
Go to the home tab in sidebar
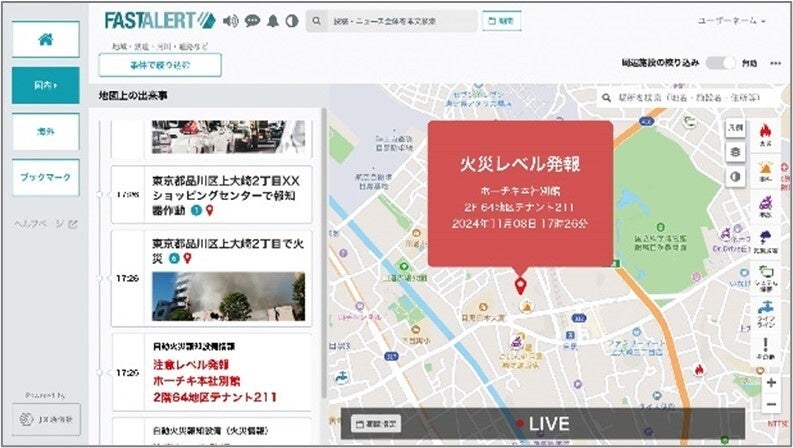46,39
